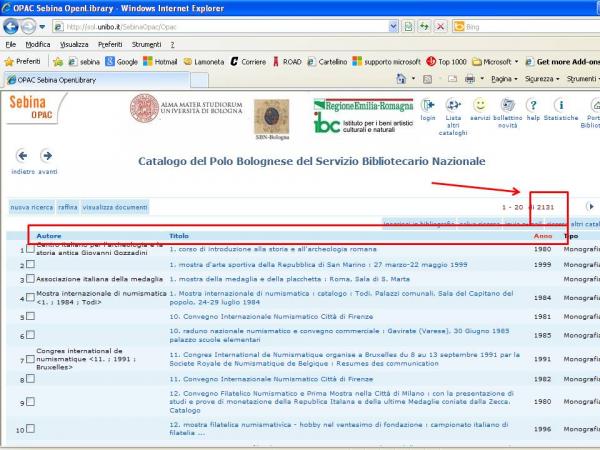The image size is (600, 450).
Task: Open the Corriere favorites link
Action: point(248,62)
